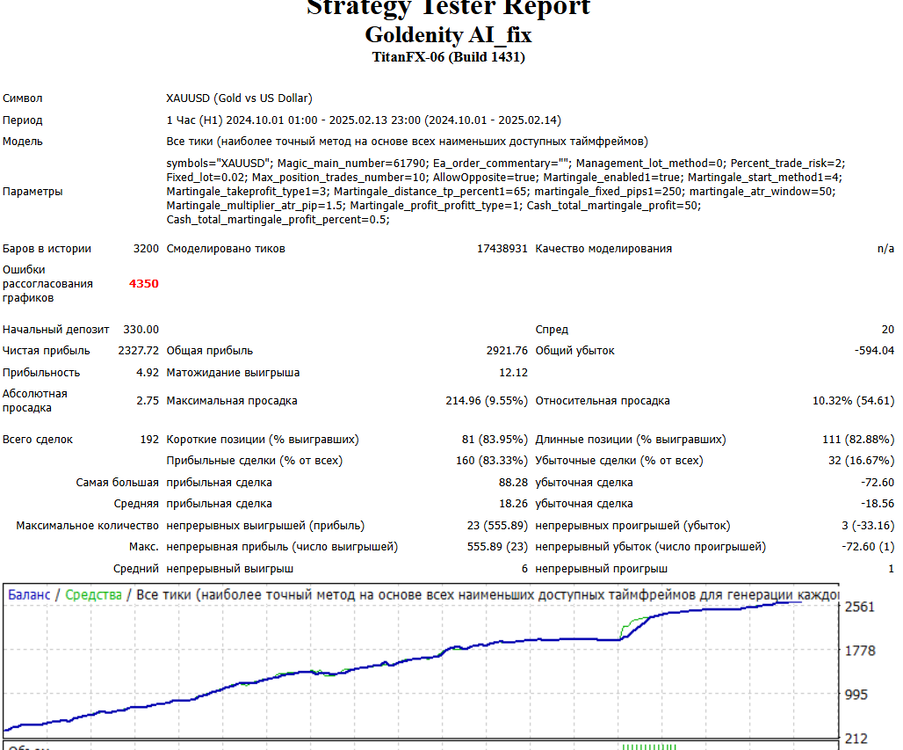This screenshot has height=750, width=903.
Task: Click the Модель label
Action: coord(22,141)
